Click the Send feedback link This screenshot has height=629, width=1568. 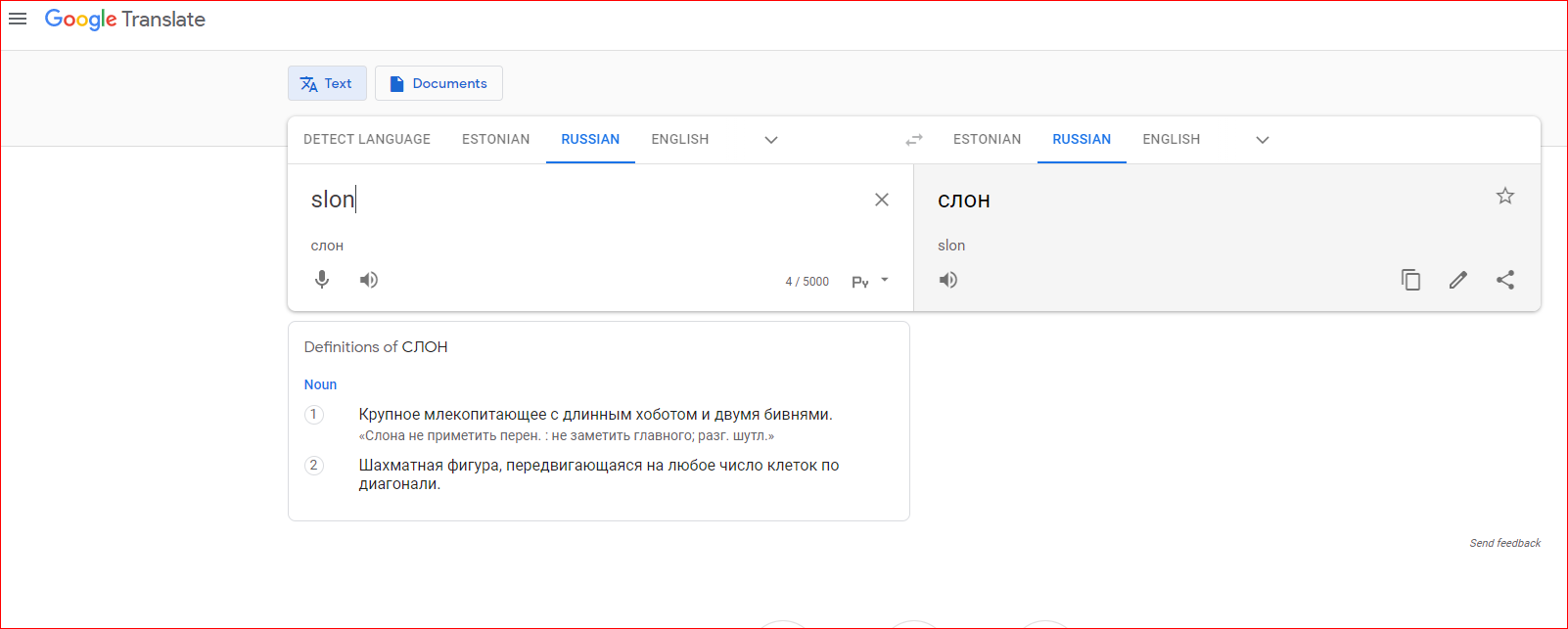(1504, 543)
